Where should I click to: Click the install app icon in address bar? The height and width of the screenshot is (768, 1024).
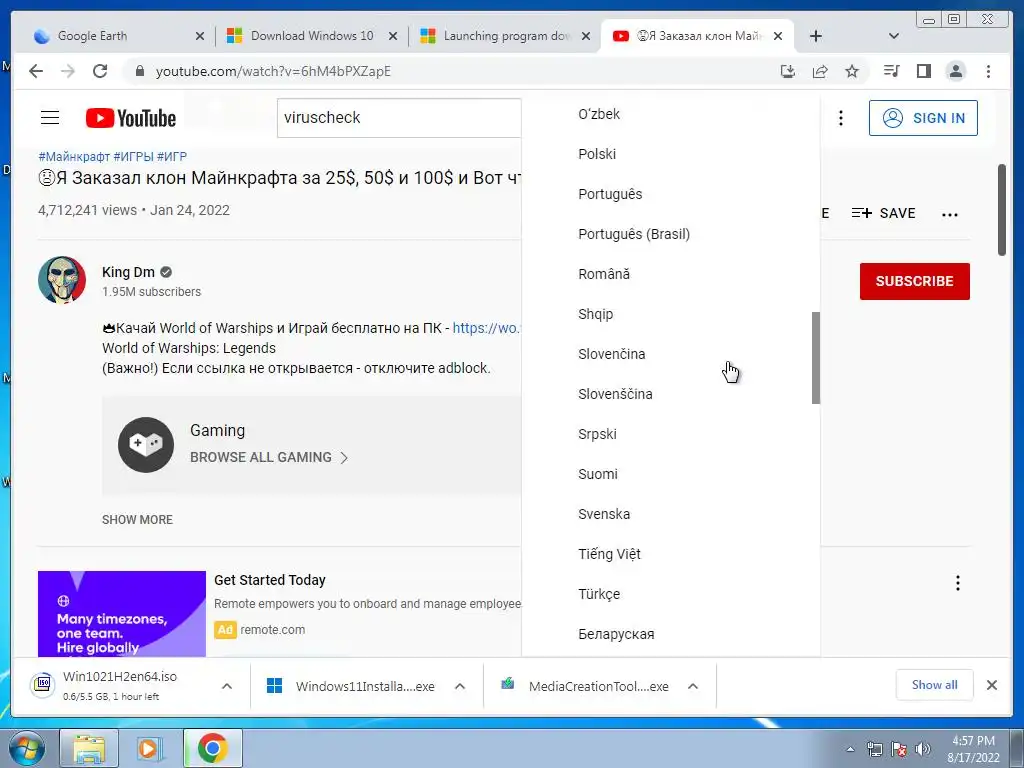click(x=788, y=71)
